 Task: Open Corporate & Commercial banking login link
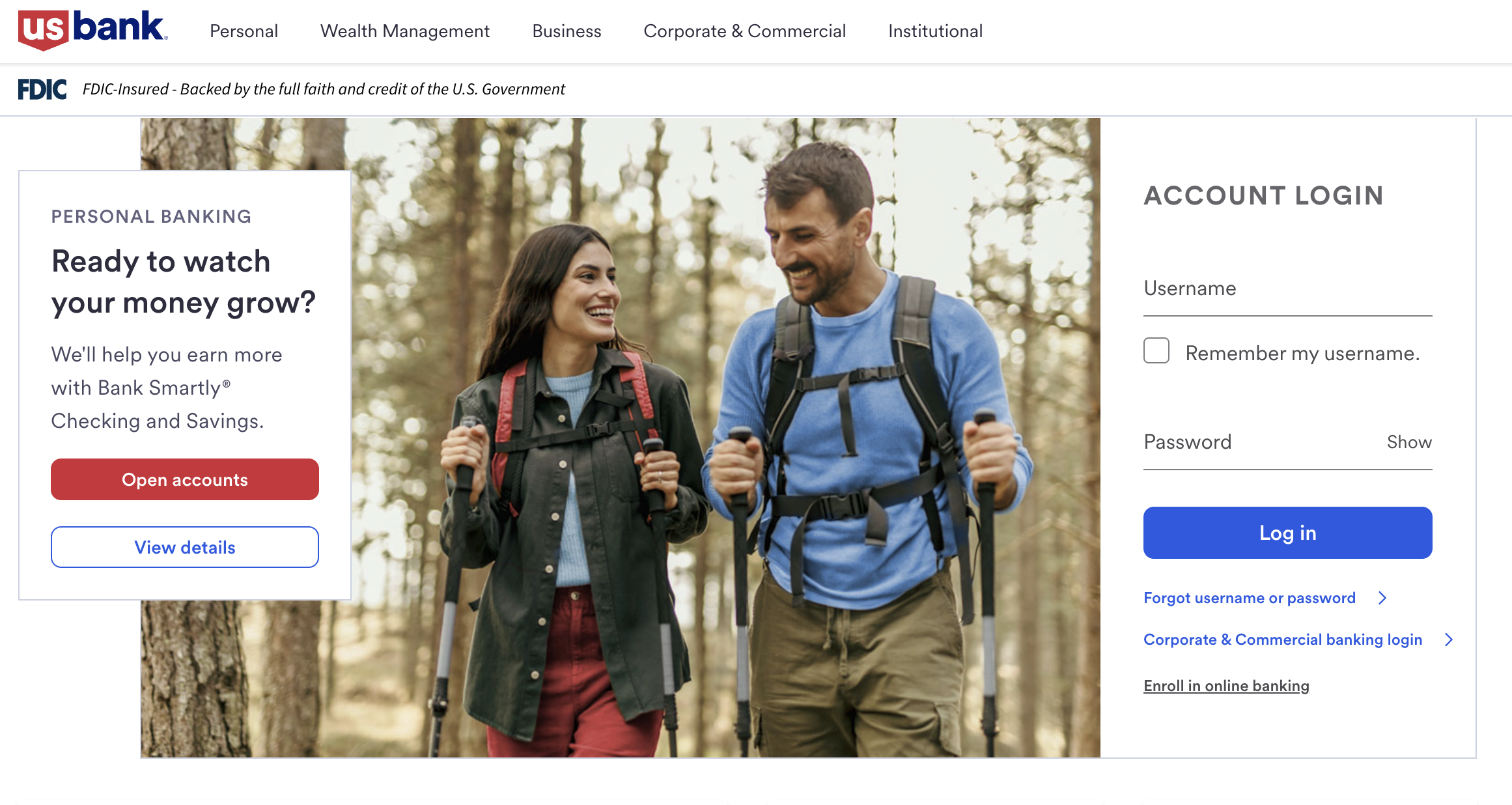click(1282, 640)
